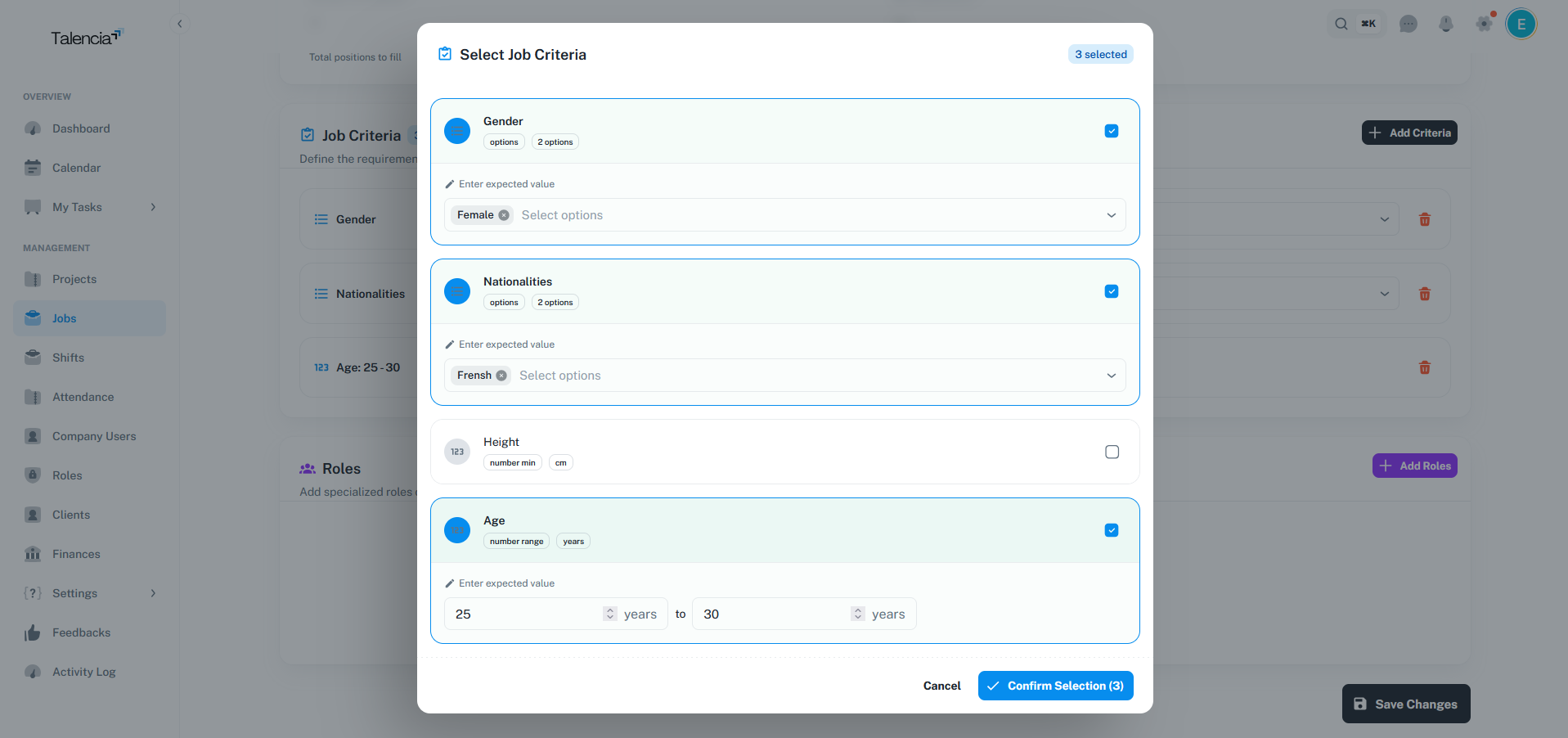Uncheck the Gender criteria checkbox
Screen dimensions: 1568x738
[1112, 131]
